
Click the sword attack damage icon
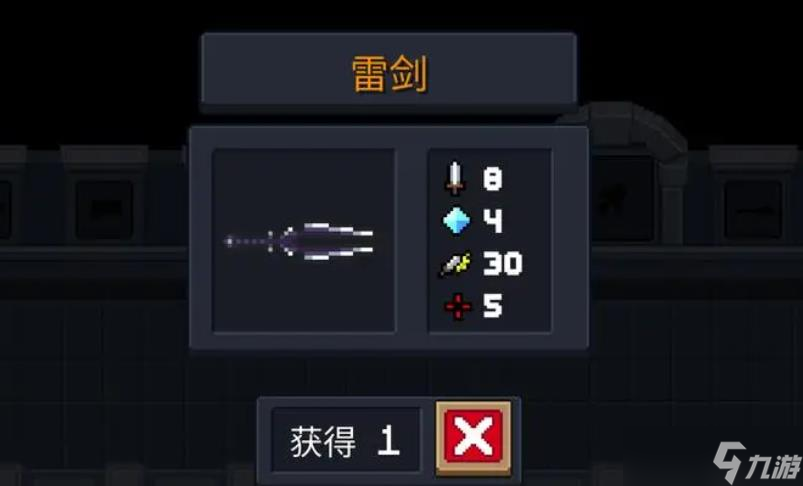click(x=454, y=179)
